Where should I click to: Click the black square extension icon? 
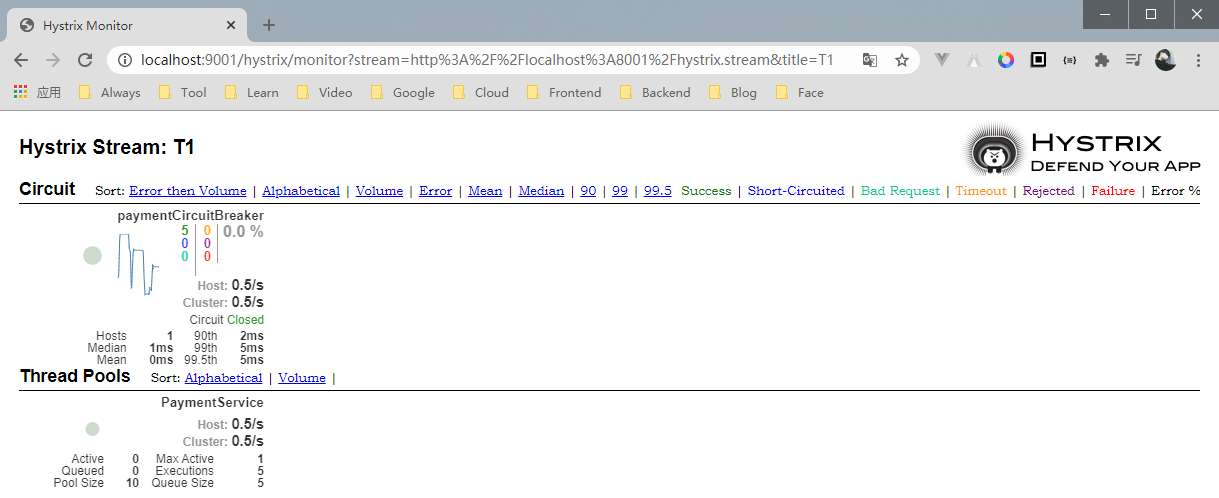[x=1038, y=60]
